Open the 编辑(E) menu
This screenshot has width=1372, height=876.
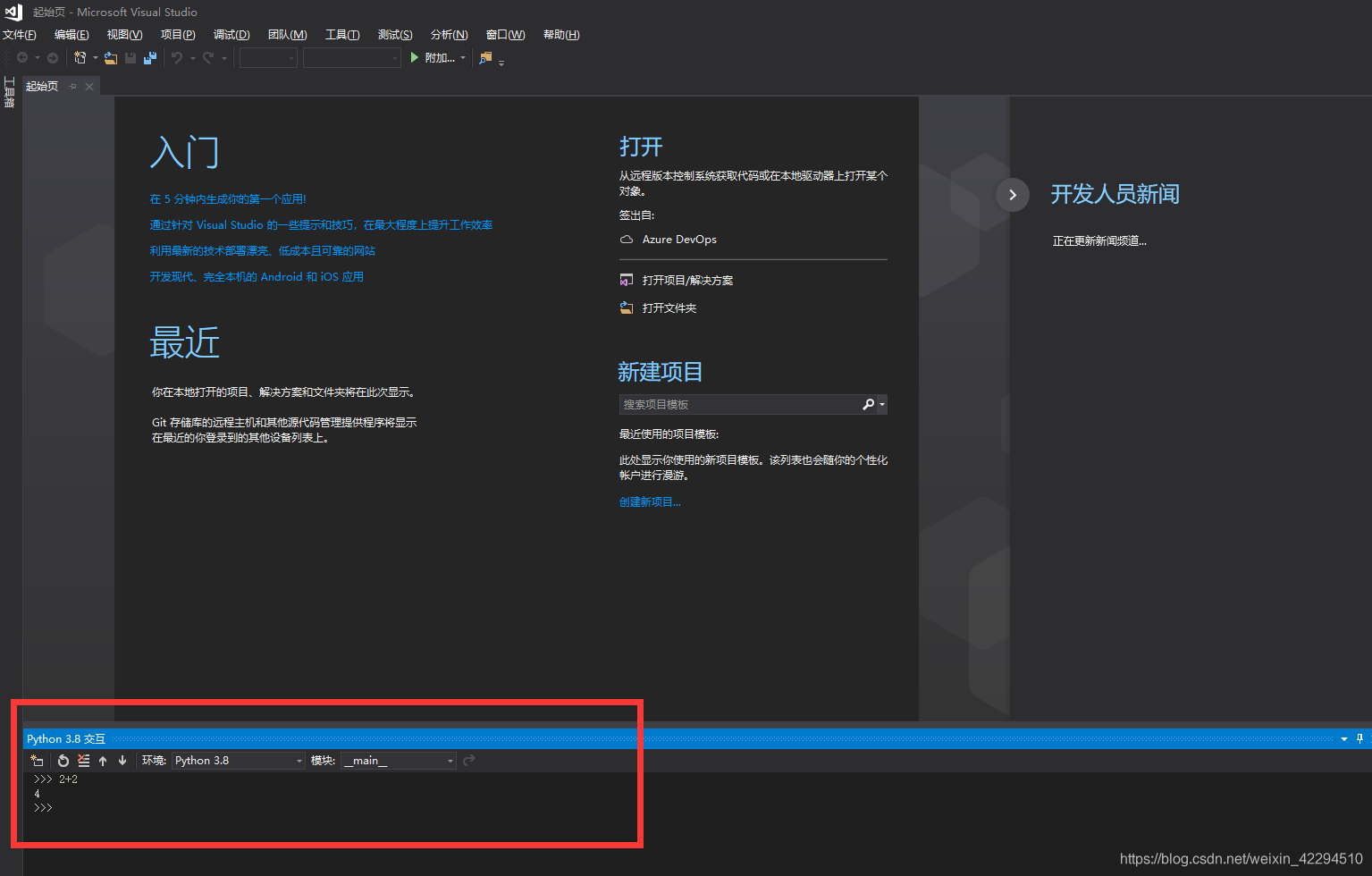click(72, 35)
